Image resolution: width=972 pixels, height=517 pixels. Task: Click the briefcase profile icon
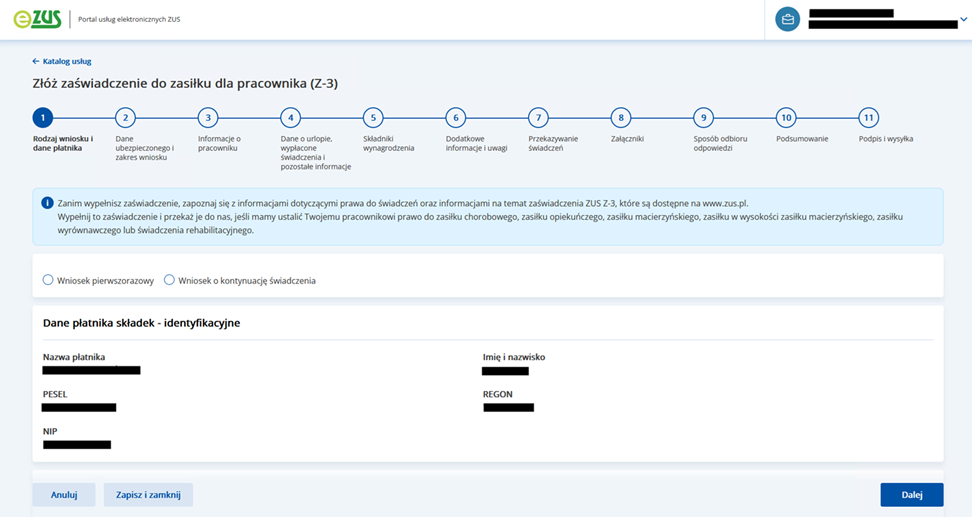[788, 19]
